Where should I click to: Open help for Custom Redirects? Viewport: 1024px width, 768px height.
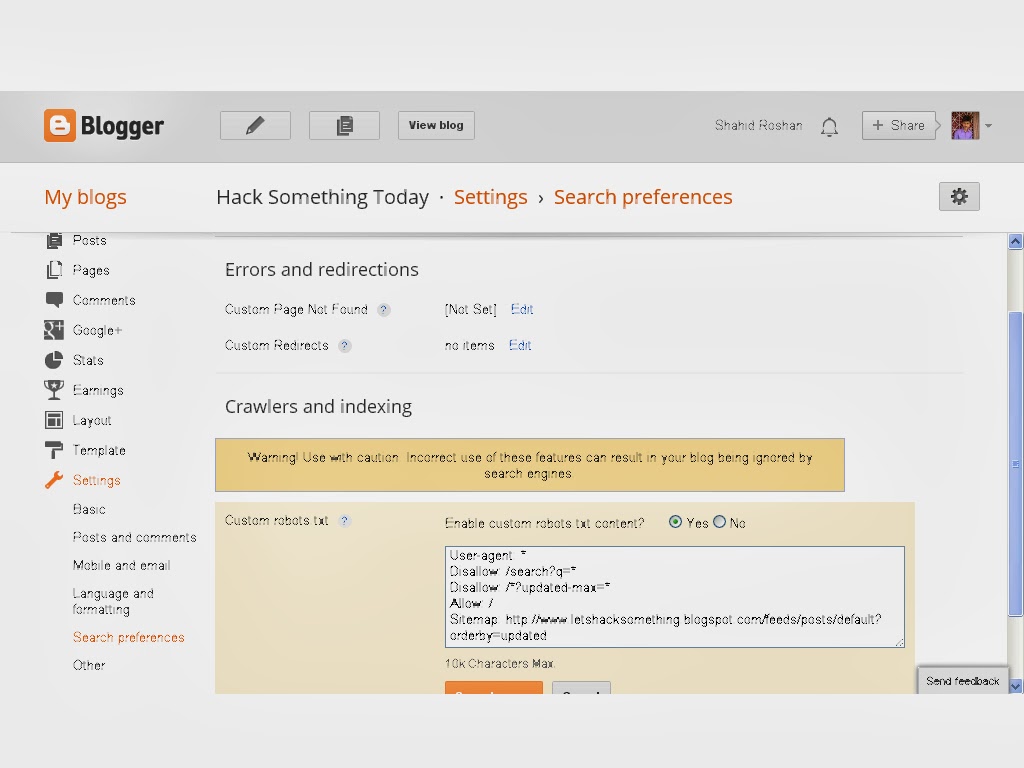tap(344, 345)
